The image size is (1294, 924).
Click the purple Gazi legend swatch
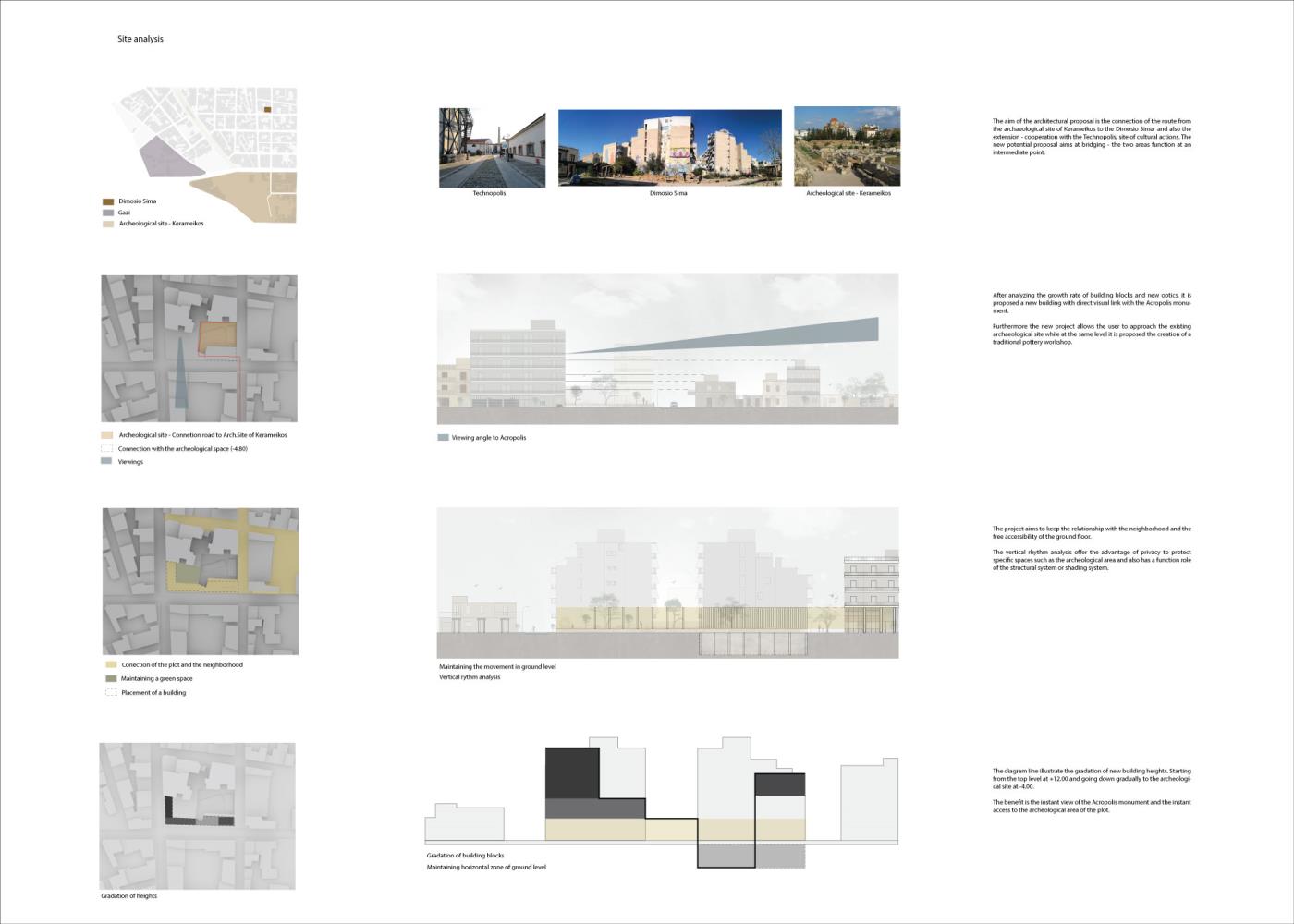pyautogui.click(x=107, y=212)
